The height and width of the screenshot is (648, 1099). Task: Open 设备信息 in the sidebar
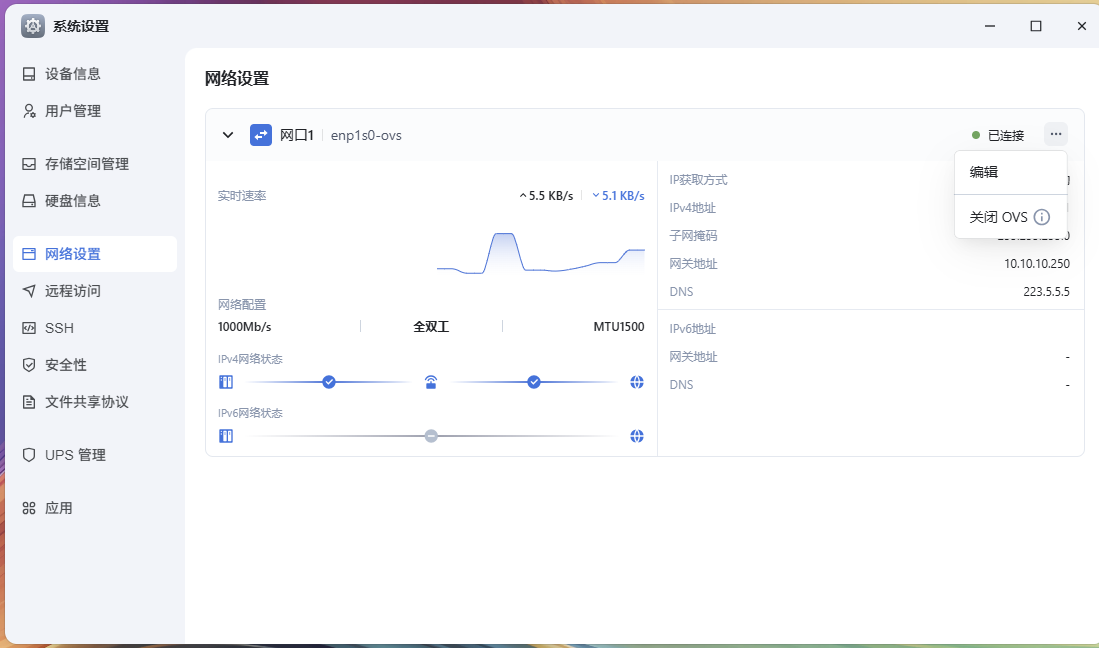tap(95, 74)
